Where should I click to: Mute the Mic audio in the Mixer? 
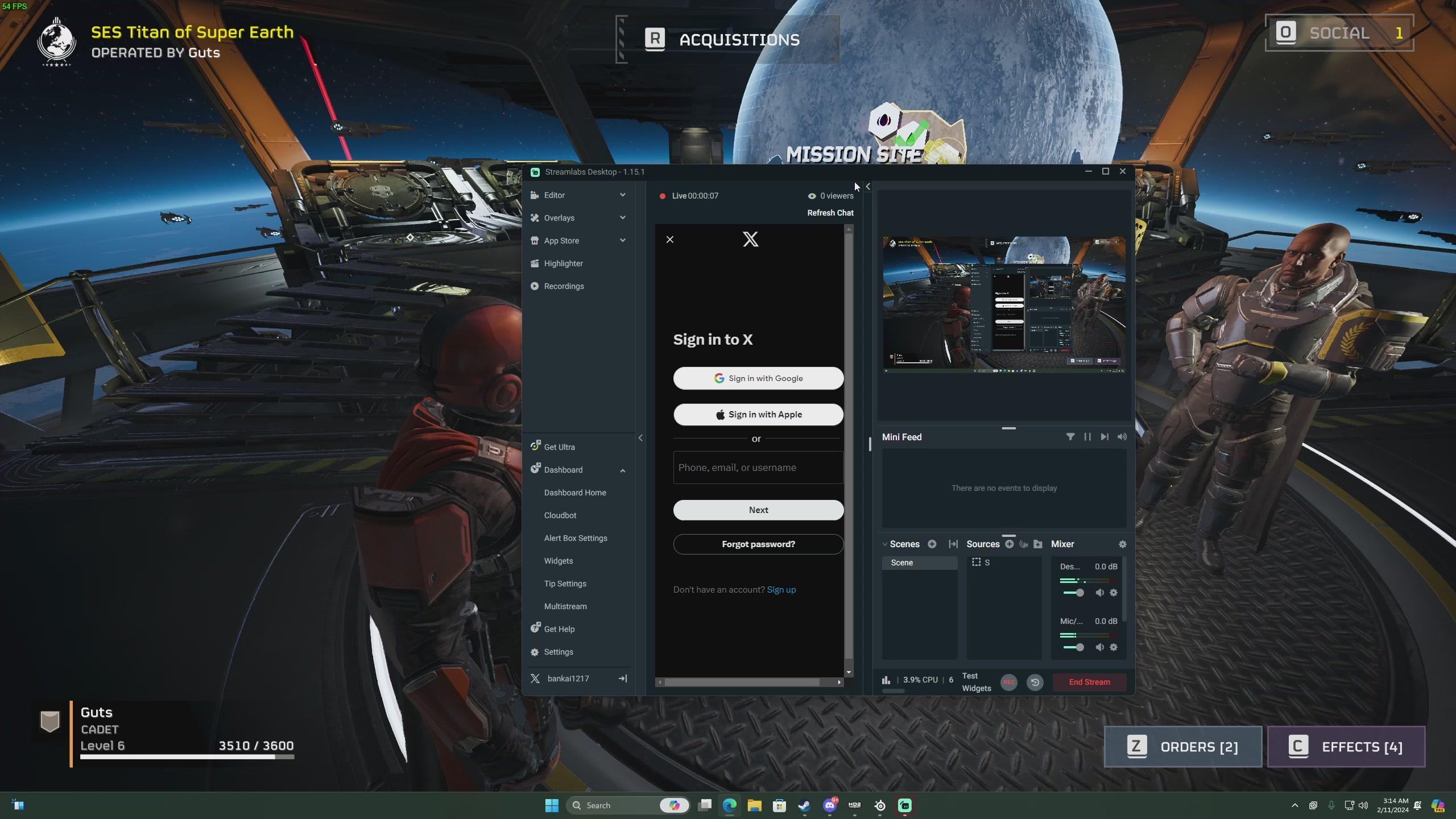tap(1100, 647)
